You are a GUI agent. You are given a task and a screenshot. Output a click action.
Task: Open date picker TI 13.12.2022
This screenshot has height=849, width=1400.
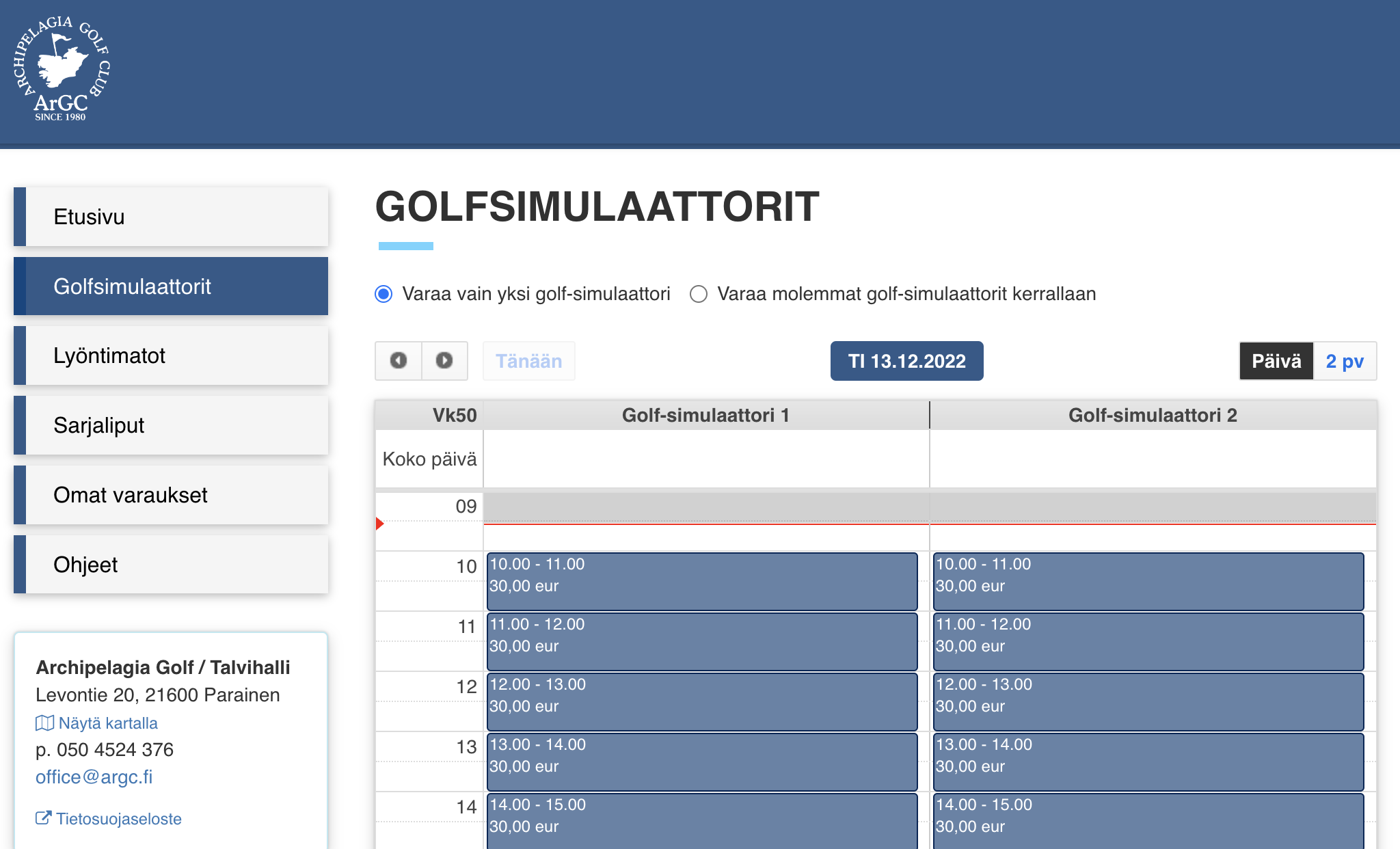(x=906, y=361)
